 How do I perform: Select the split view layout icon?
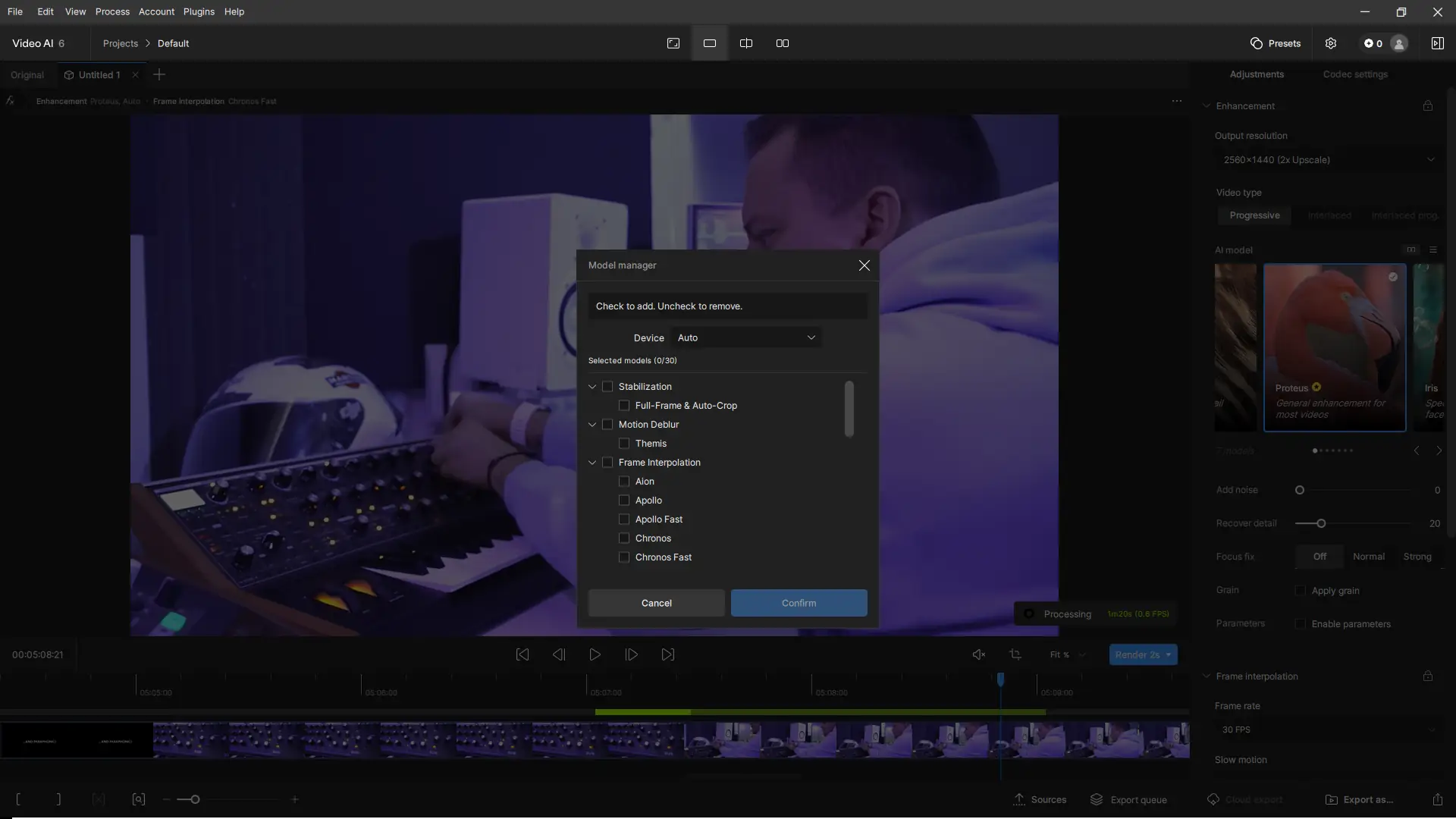(746, 43)
